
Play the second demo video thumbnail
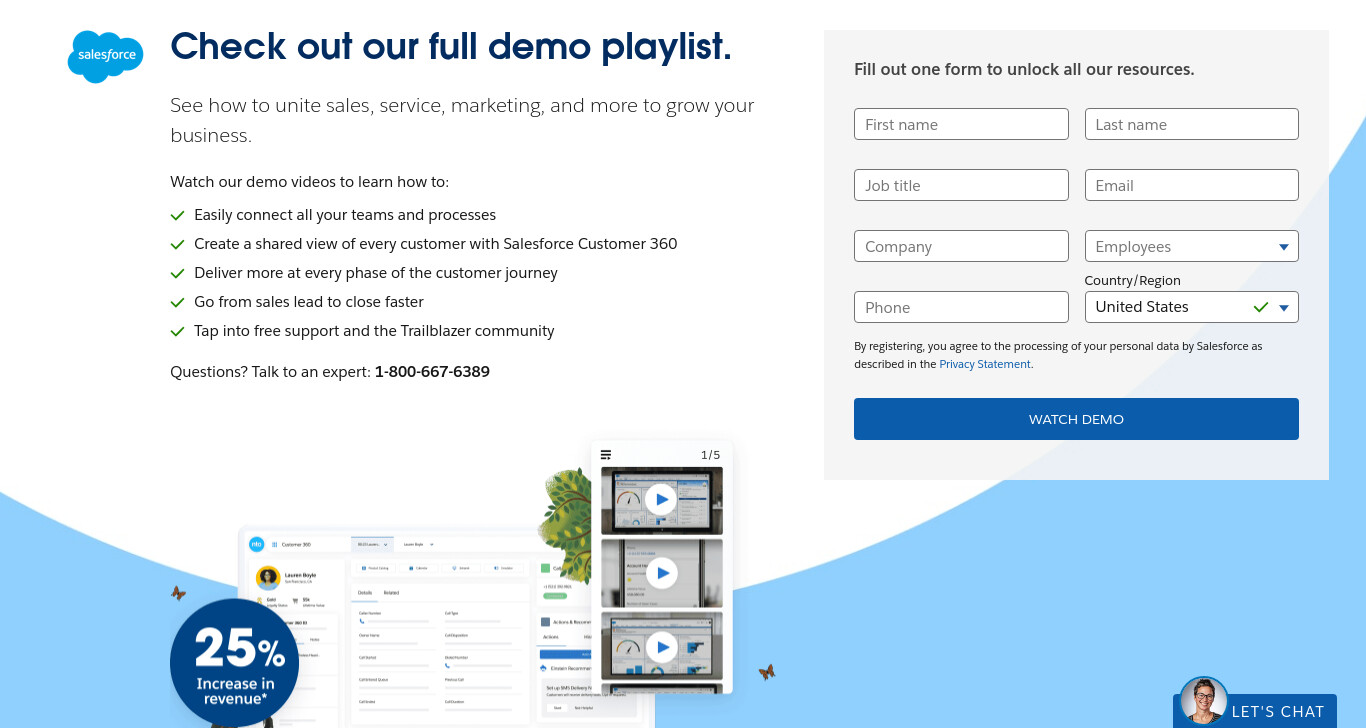[x=661, y=573]
